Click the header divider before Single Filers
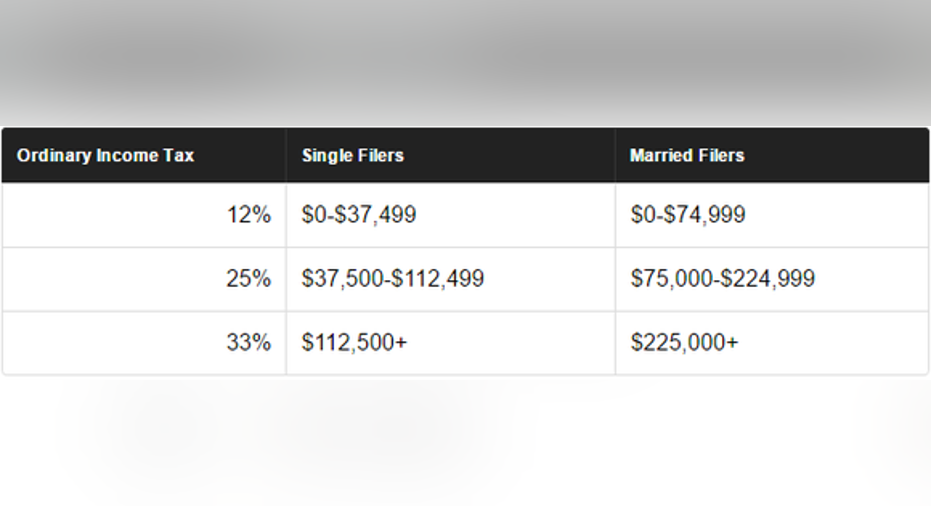 pyautogui.click(x=286, y=156)
